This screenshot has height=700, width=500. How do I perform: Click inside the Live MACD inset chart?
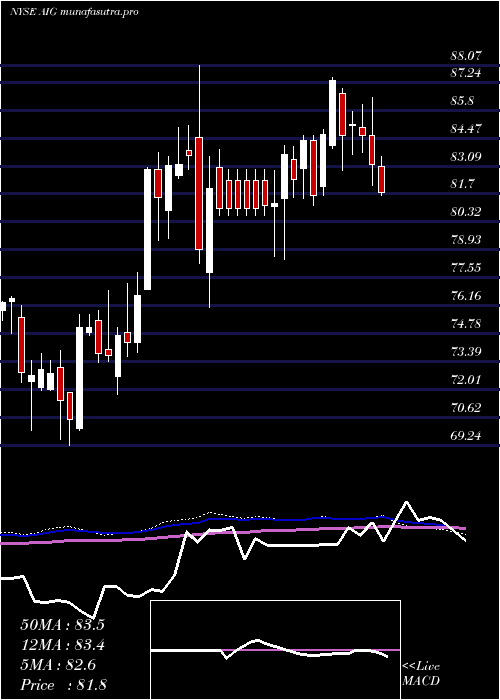click(275, 650)
